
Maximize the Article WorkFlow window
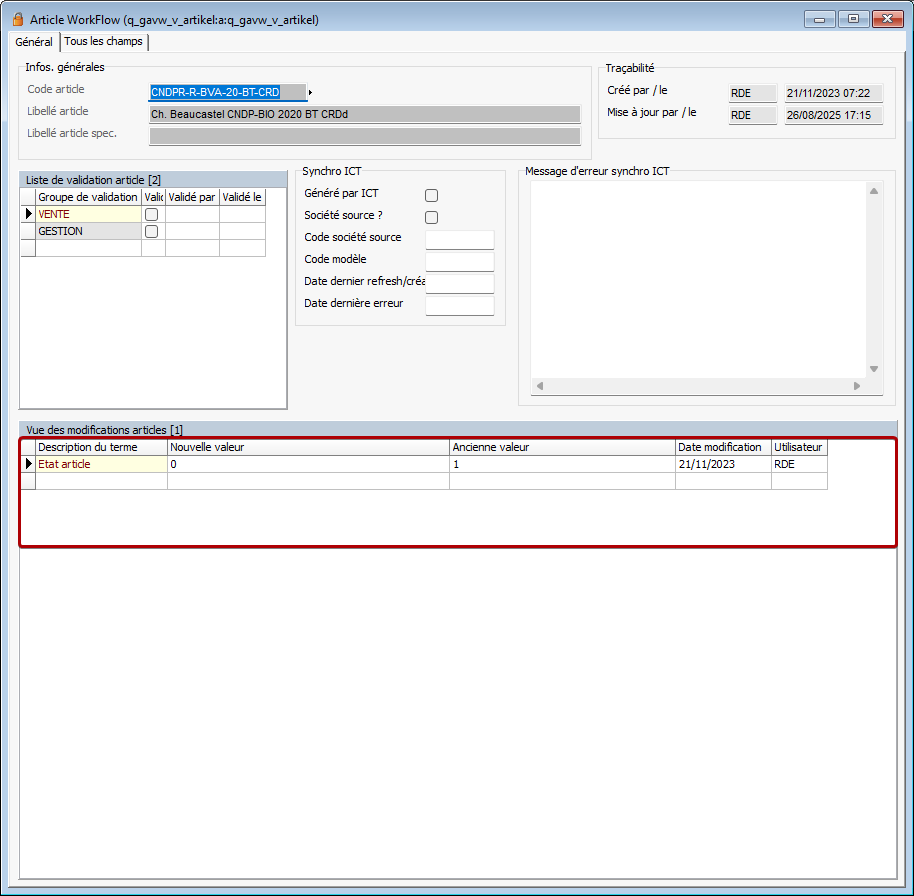pos(853,18)
